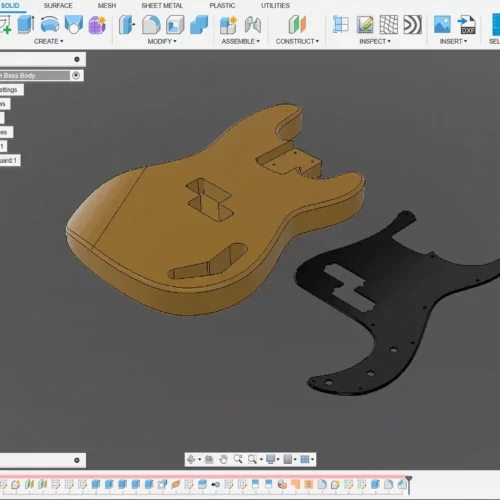Expand the Orbit tool dropdown arrow
500x500 pixels.
pyautogui.click(x=199, y=459)
